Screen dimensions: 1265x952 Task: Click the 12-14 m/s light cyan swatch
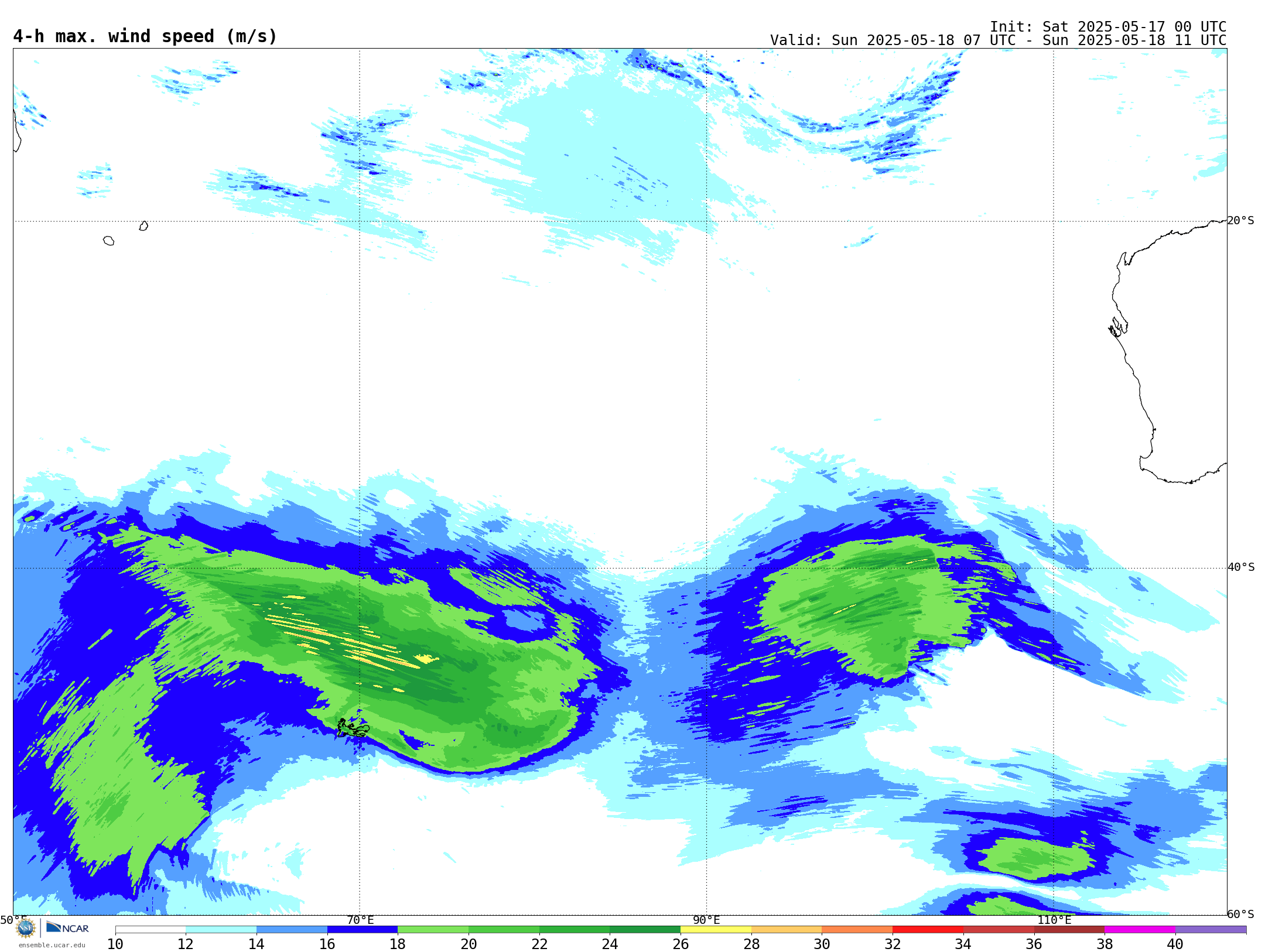tap(221, 930)
